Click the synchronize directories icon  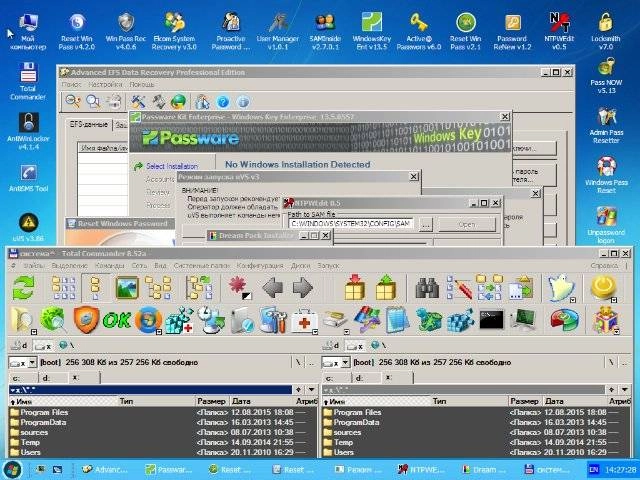[489, 287]
